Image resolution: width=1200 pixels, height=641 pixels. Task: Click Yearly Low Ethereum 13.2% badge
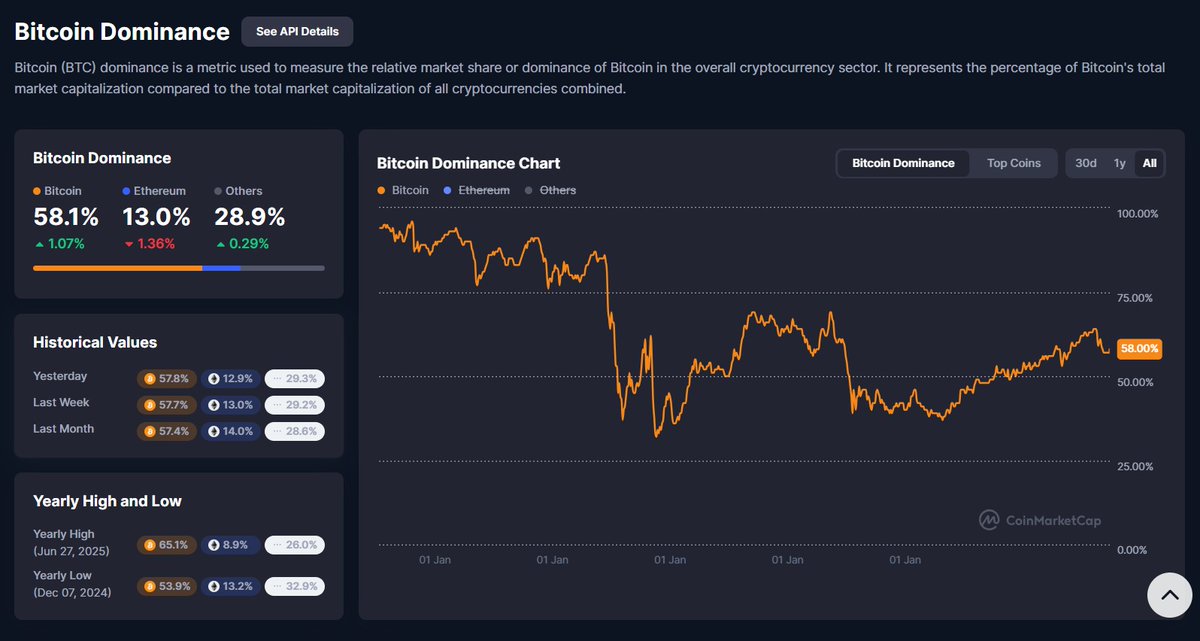coord(230,586)
